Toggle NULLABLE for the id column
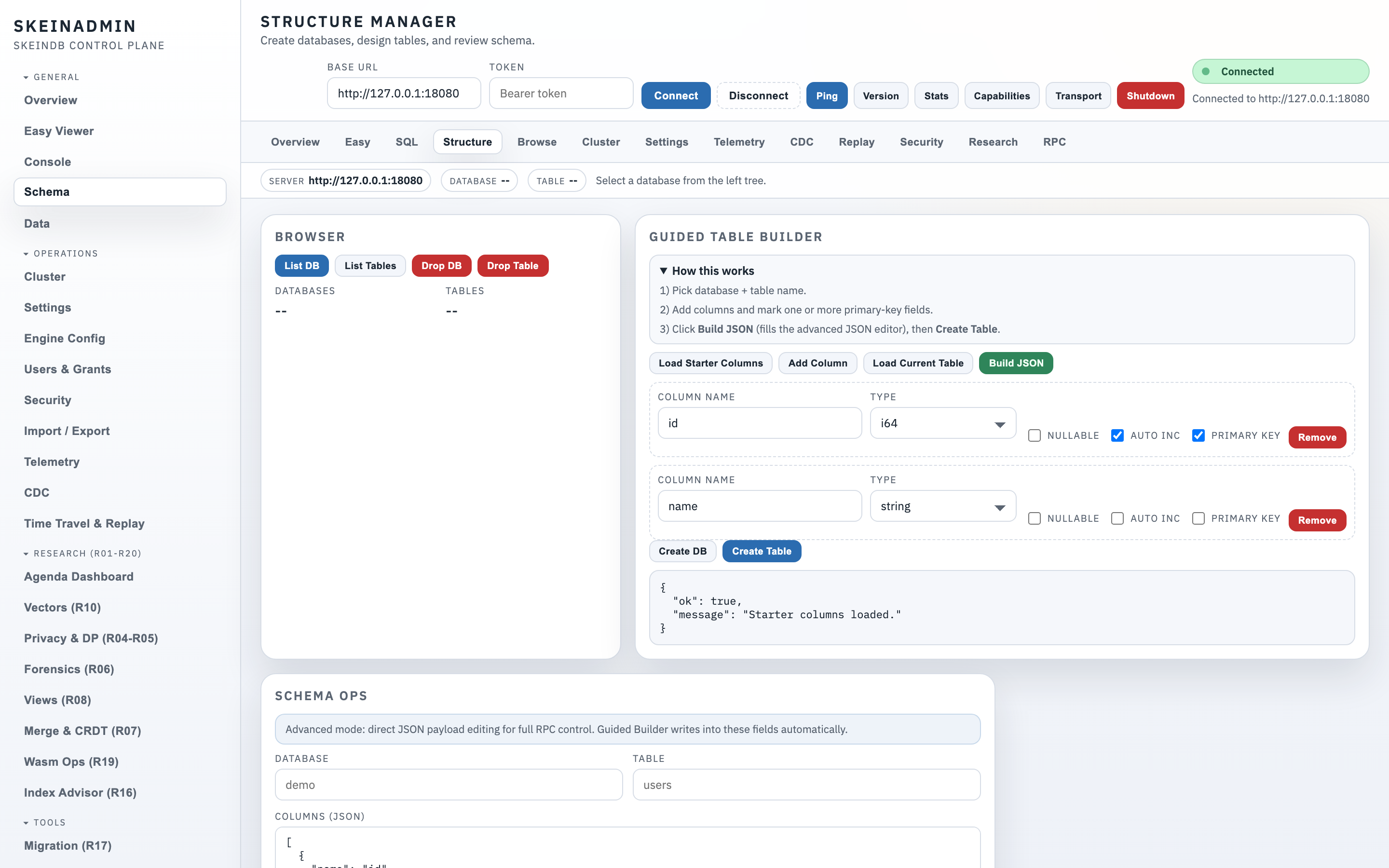Screen dimensions: 1389x868 pyautogui.click(x=1035, y=436)
